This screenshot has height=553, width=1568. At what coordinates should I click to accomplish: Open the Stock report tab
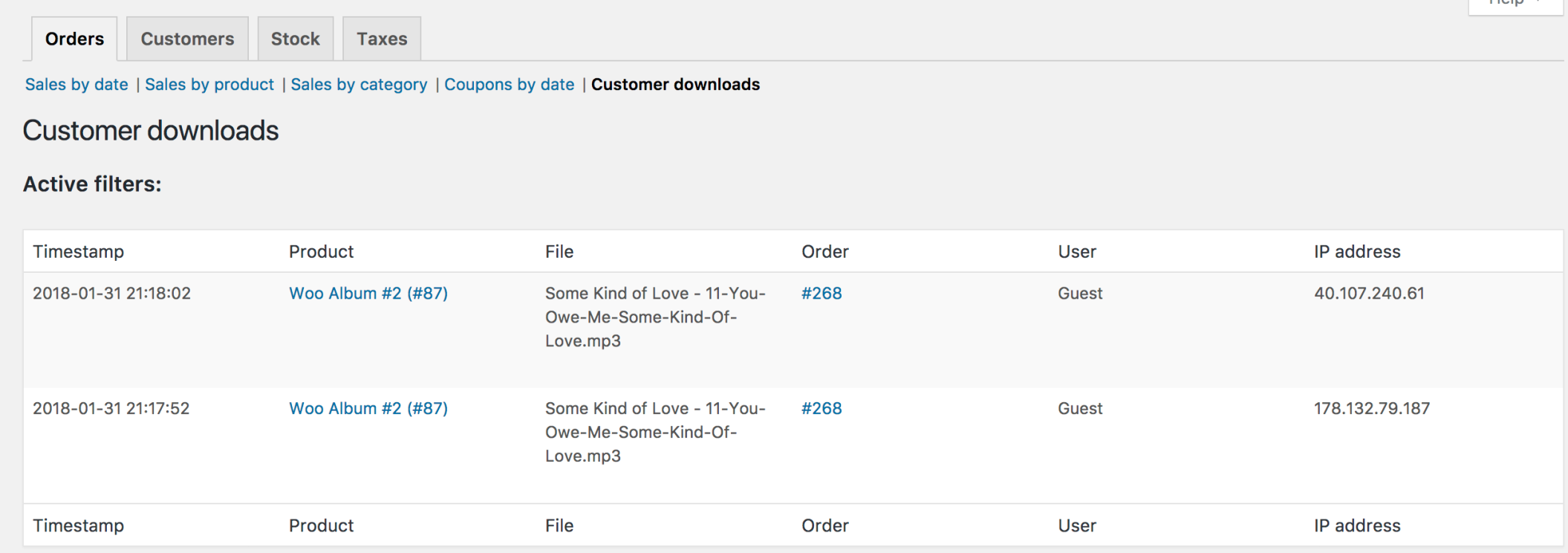(x=295, y=39)
